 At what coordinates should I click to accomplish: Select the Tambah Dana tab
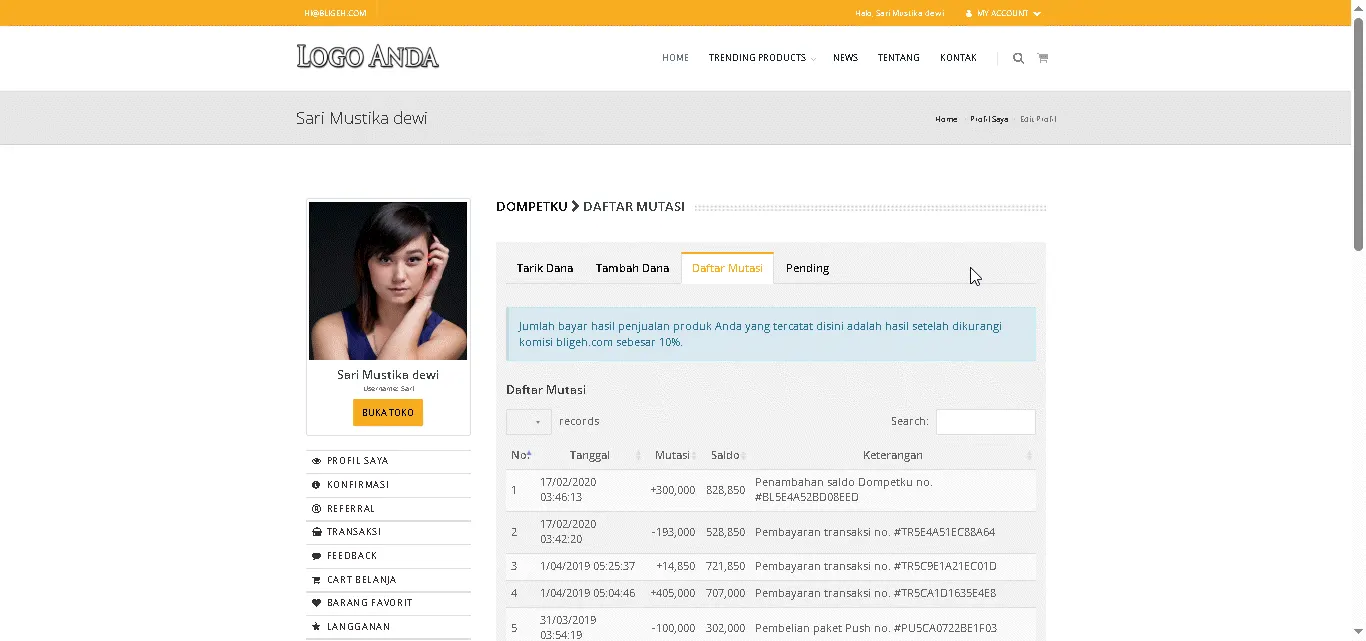[x=632, y=268]
